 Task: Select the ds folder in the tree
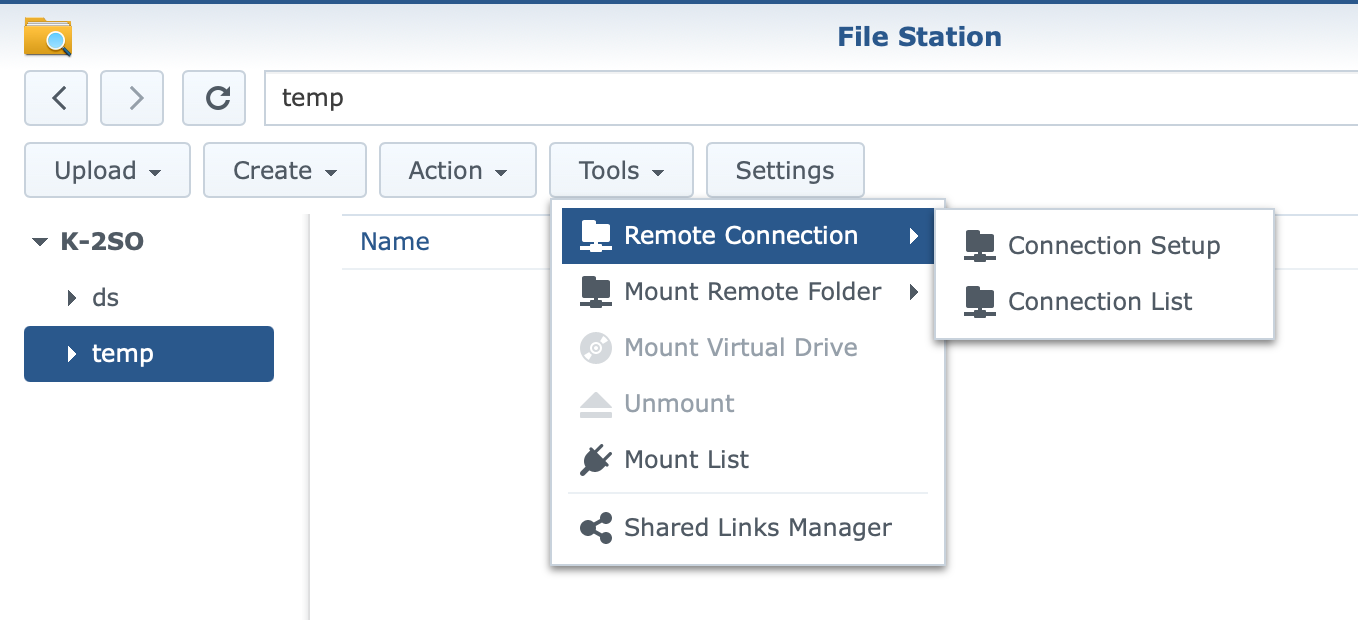click(149, 298)
